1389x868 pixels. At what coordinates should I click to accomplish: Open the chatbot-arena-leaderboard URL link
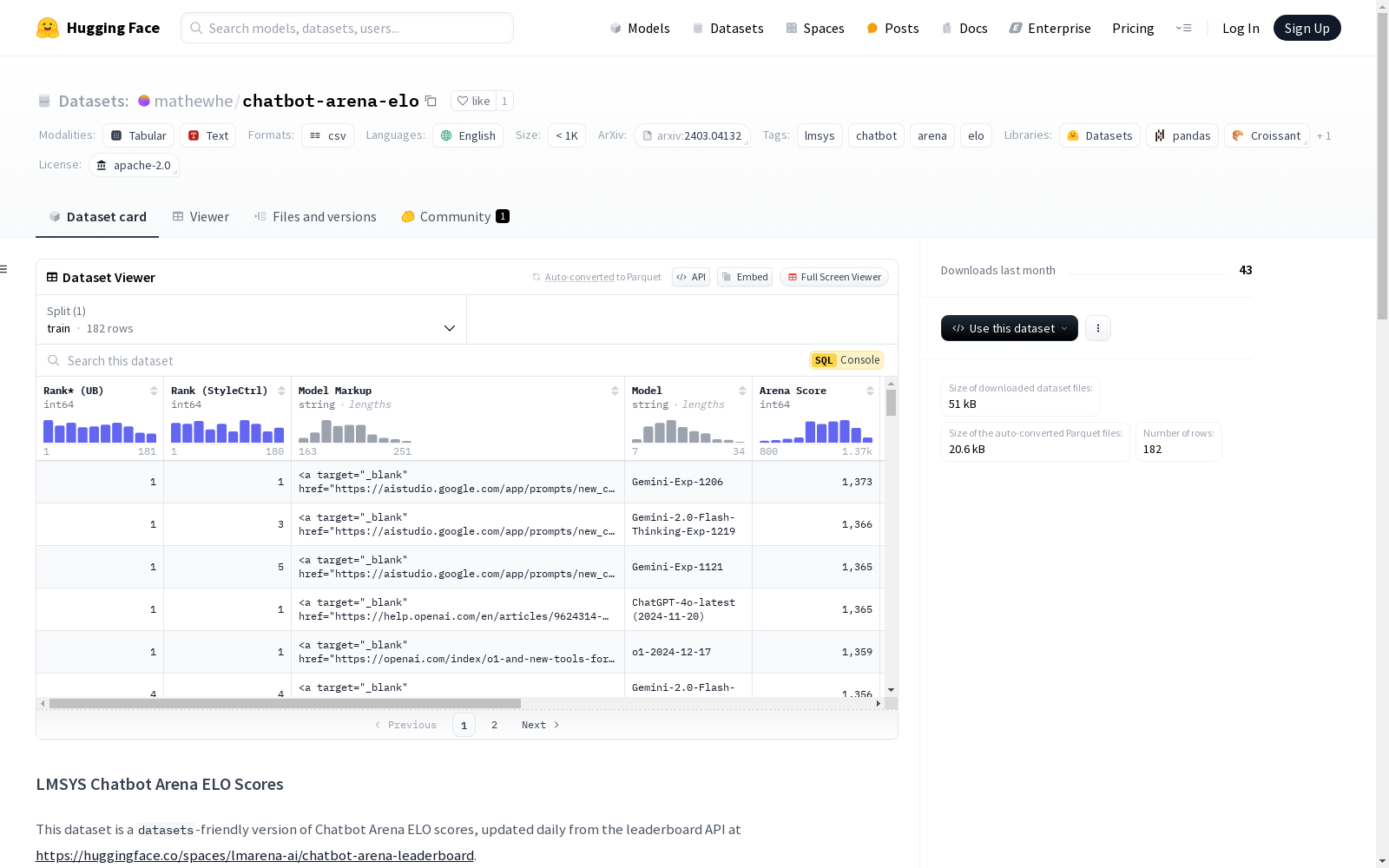pos(255,856)
